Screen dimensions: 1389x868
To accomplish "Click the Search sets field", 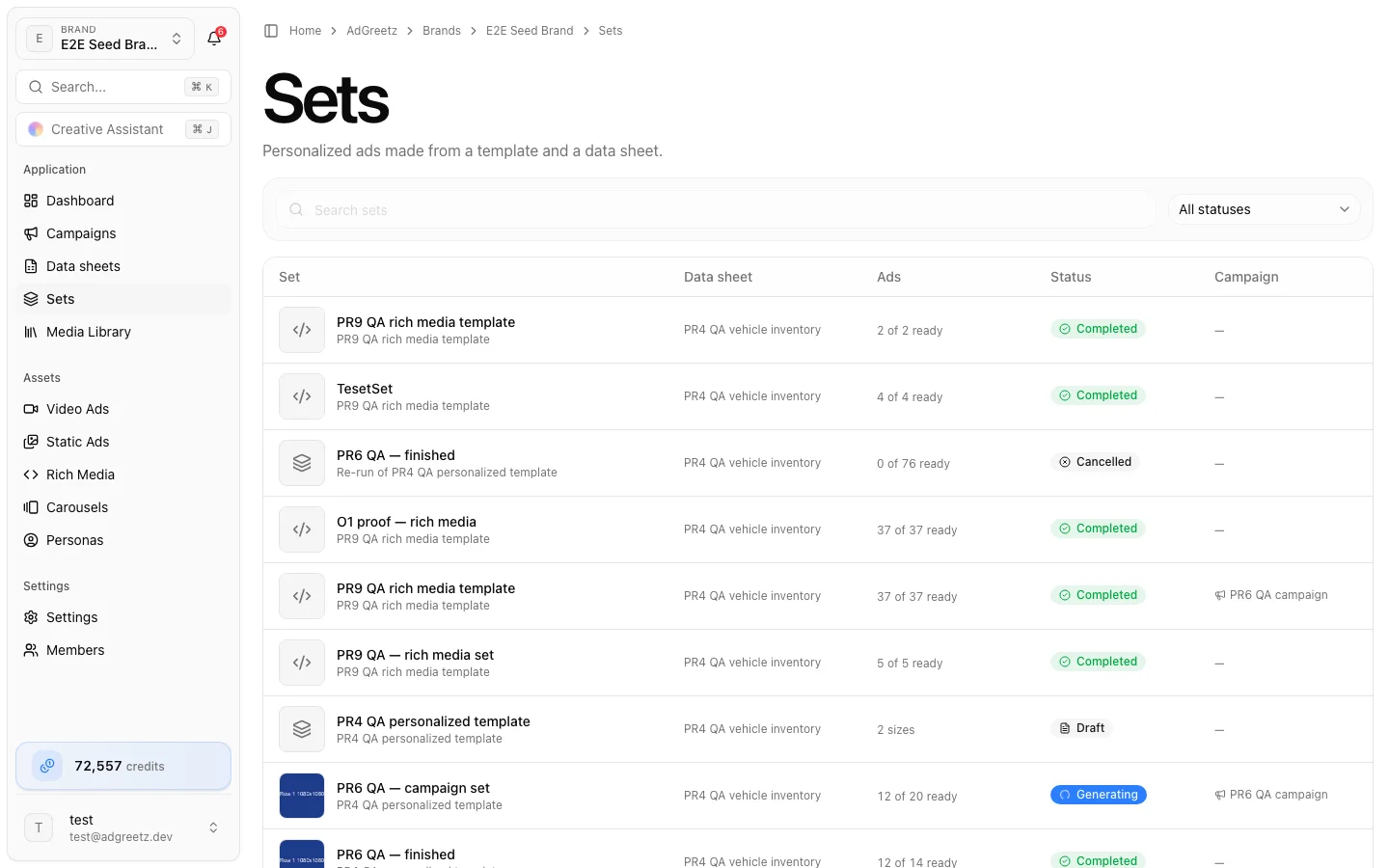I will point(716,209).
